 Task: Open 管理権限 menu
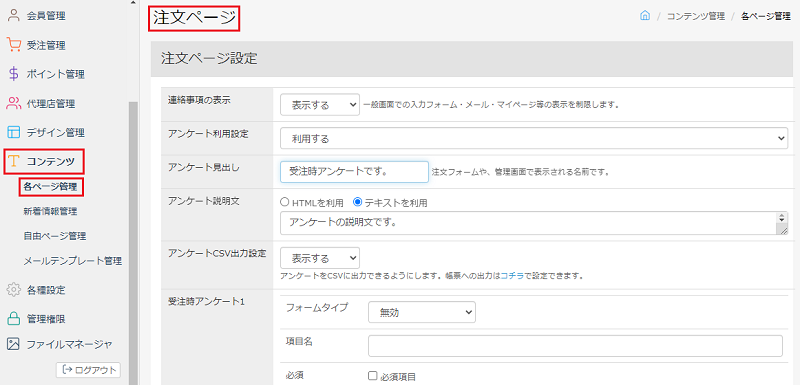click(46, 319)
